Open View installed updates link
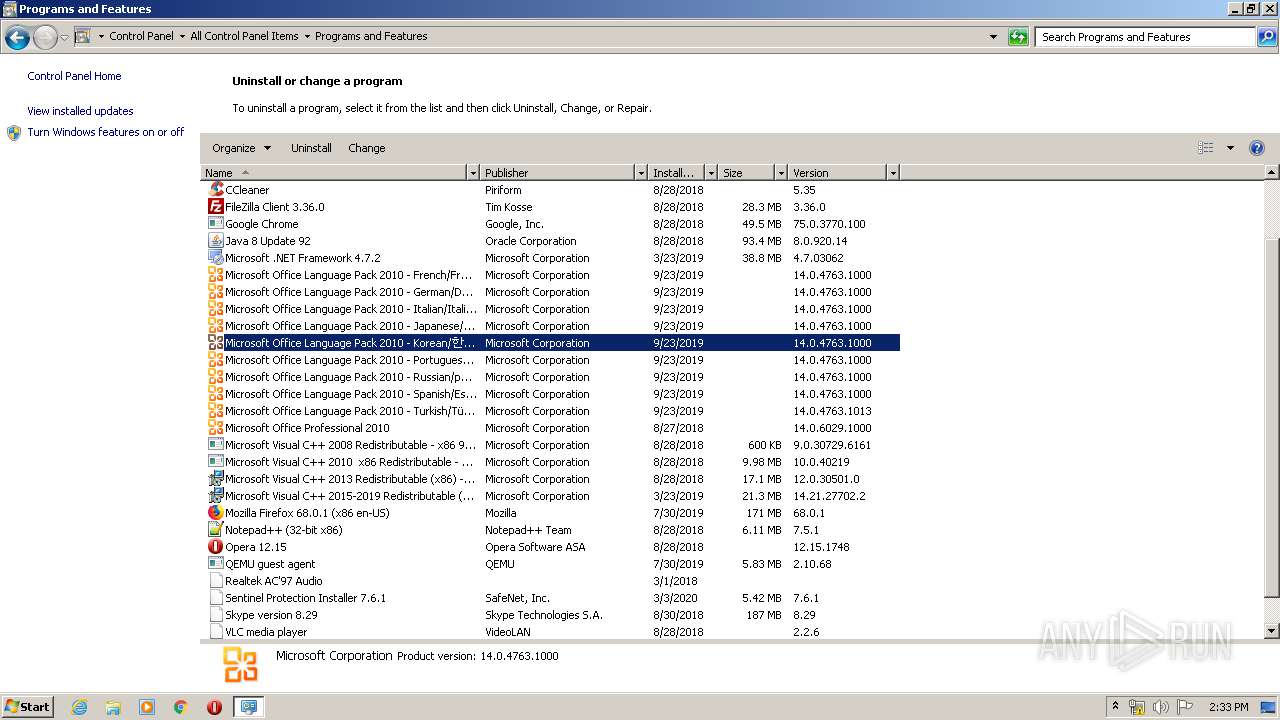 click(80, 111)
